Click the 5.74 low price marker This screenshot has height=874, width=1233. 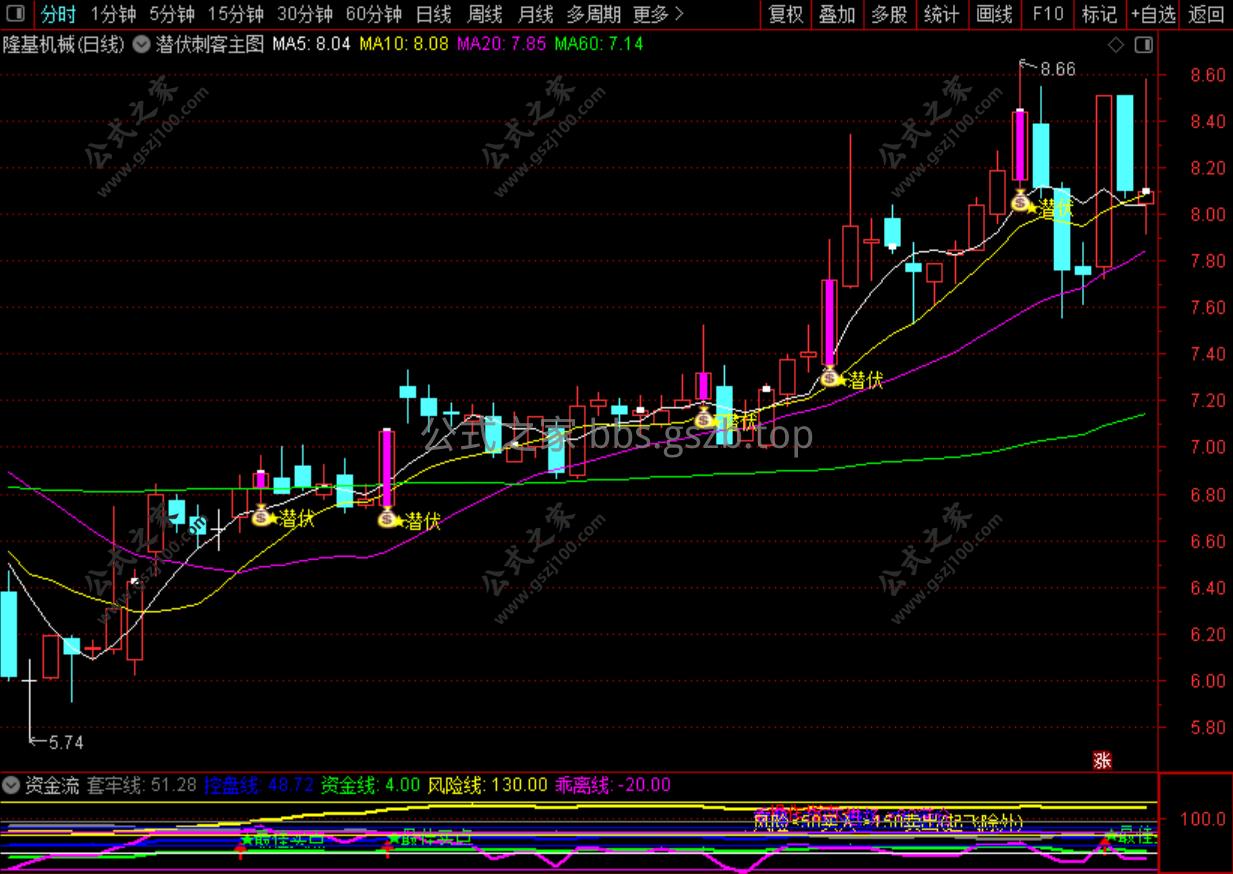(x=55, y=742)
